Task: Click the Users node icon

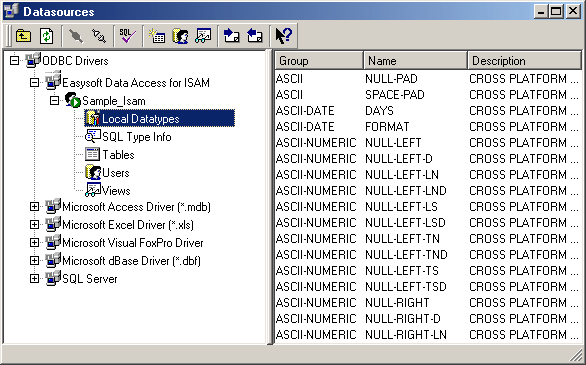Action: click(93, 172)
